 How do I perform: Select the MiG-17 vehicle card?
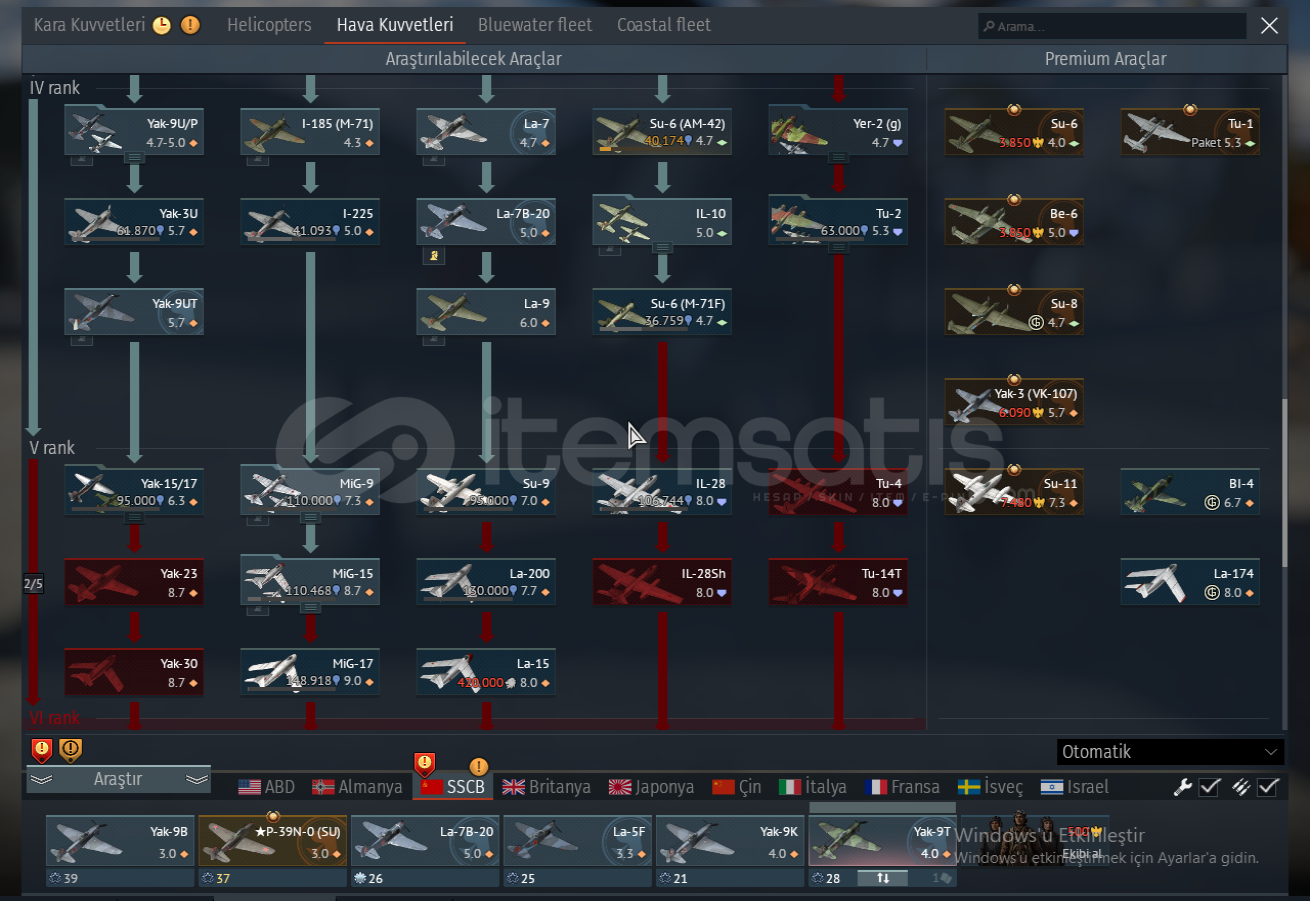click(x=310, y=672)
